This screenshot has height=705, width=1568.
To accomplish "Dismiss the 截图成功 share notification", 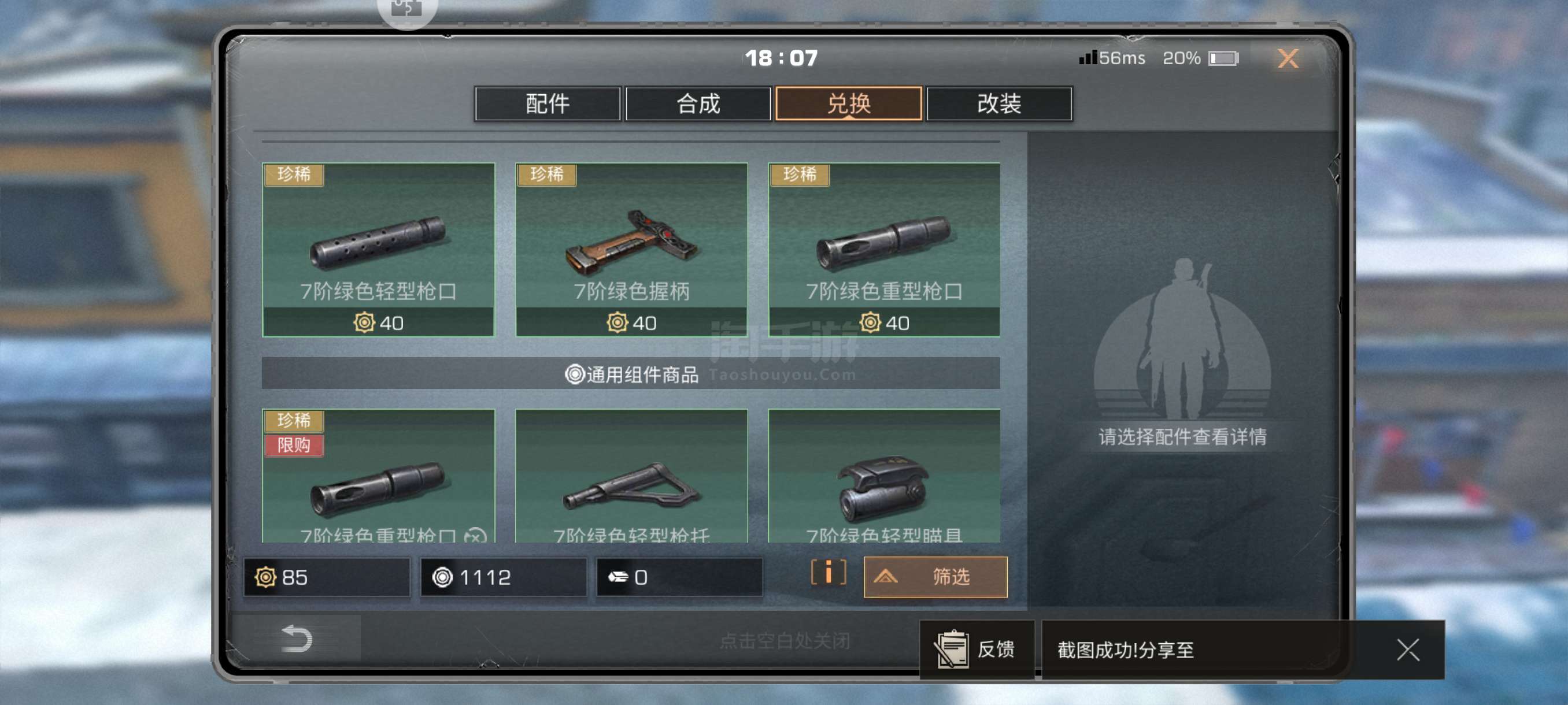I will pyautogui.click(x=1407, y=649).
